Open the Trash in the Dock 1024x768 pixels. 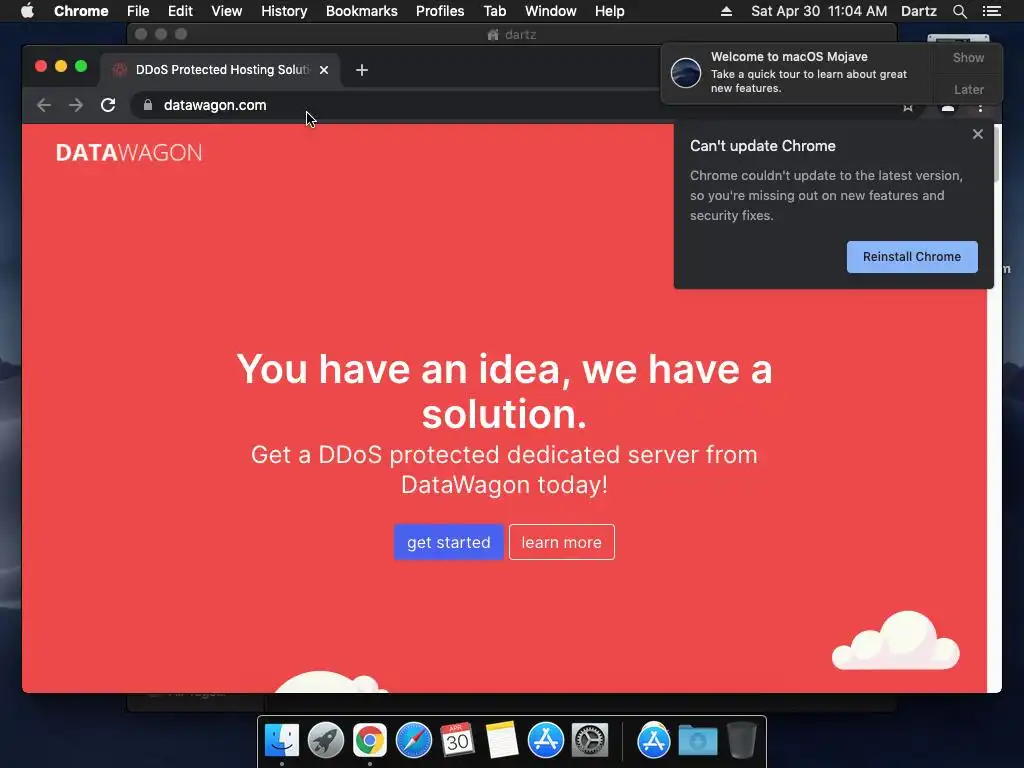tap(741, 741)
